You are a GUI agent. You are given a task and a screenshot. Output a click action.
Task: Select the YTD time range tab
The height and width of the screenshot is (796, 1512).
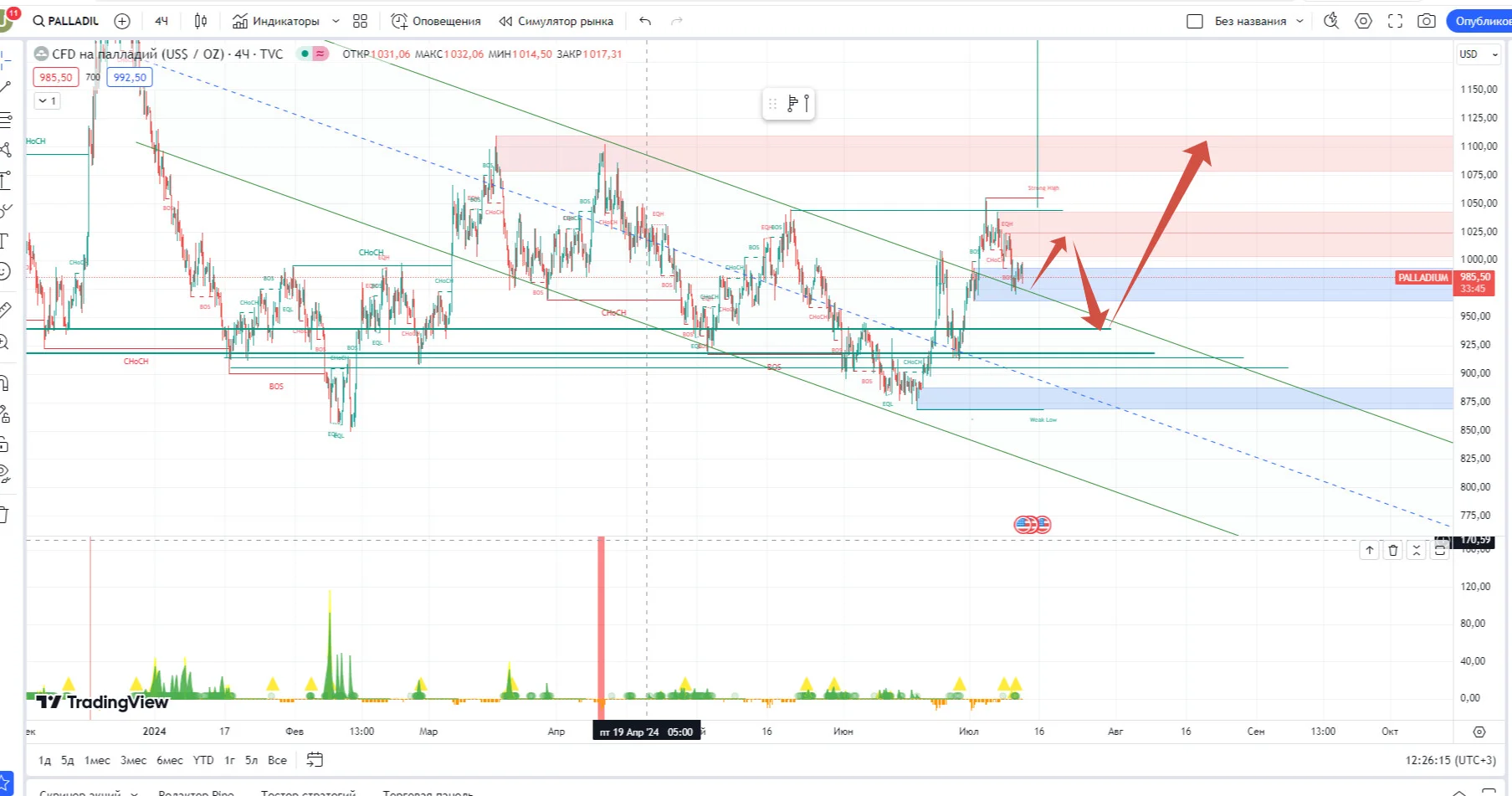coord(203,760)
